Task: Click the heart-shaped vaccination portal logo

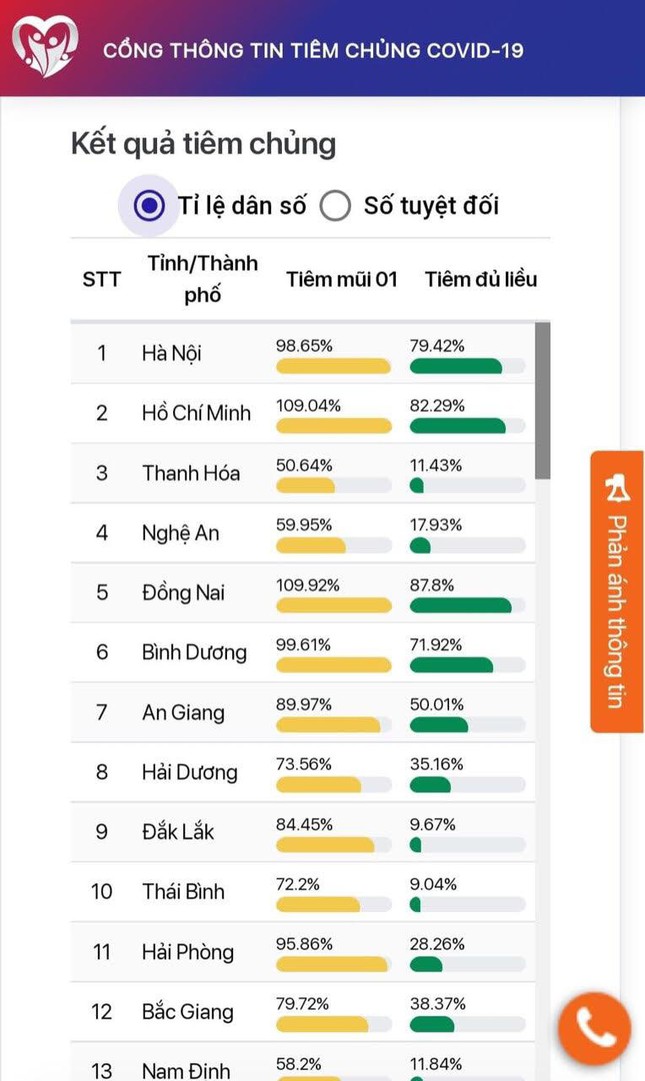Action: 45,47
